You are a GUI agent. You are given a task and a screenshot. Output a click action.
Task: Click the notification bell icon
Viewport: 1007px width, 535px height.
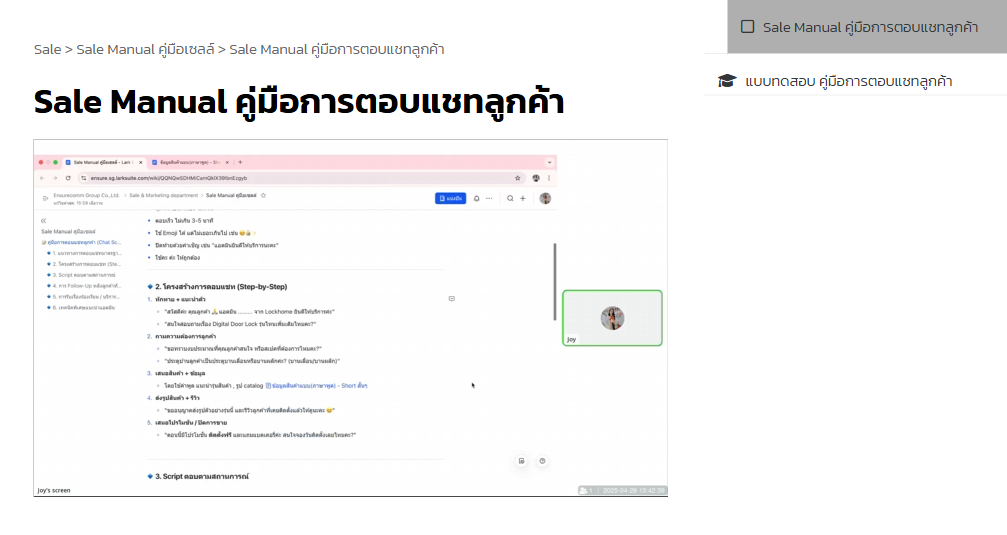(477, 198)
